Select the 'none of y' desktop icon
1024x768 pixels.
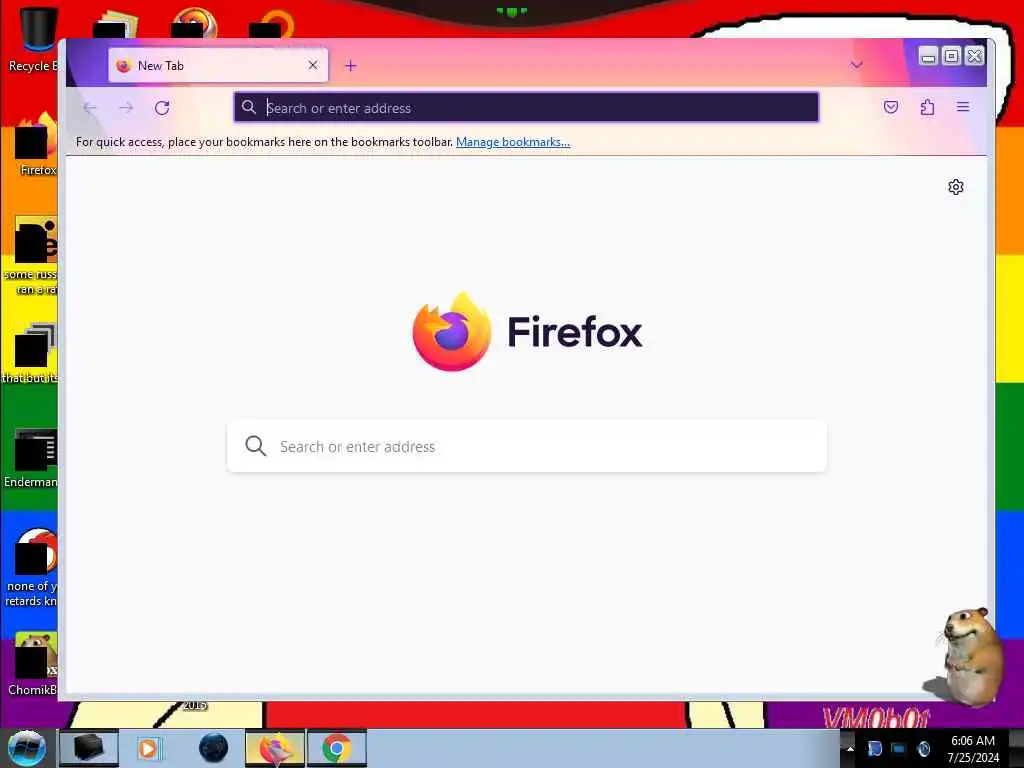31,568
